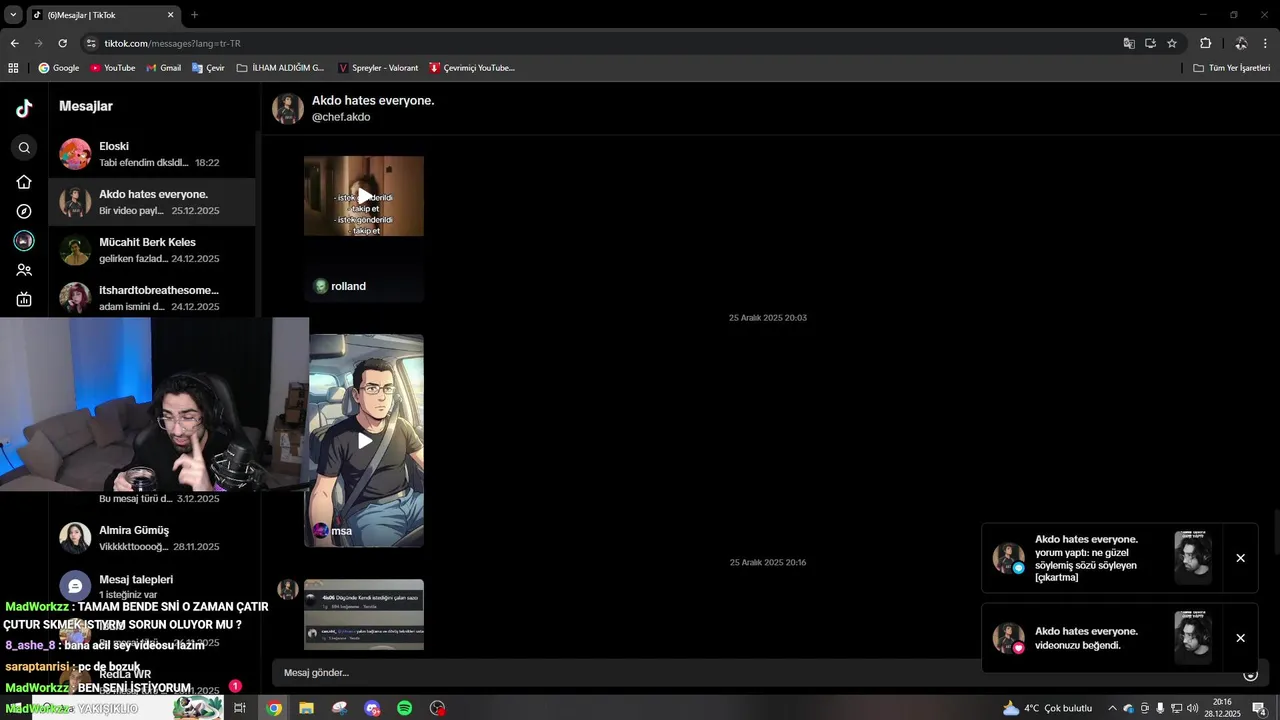Click the address bar URL
This screenshot has height=720, width=1280.
tap(172, 43)
